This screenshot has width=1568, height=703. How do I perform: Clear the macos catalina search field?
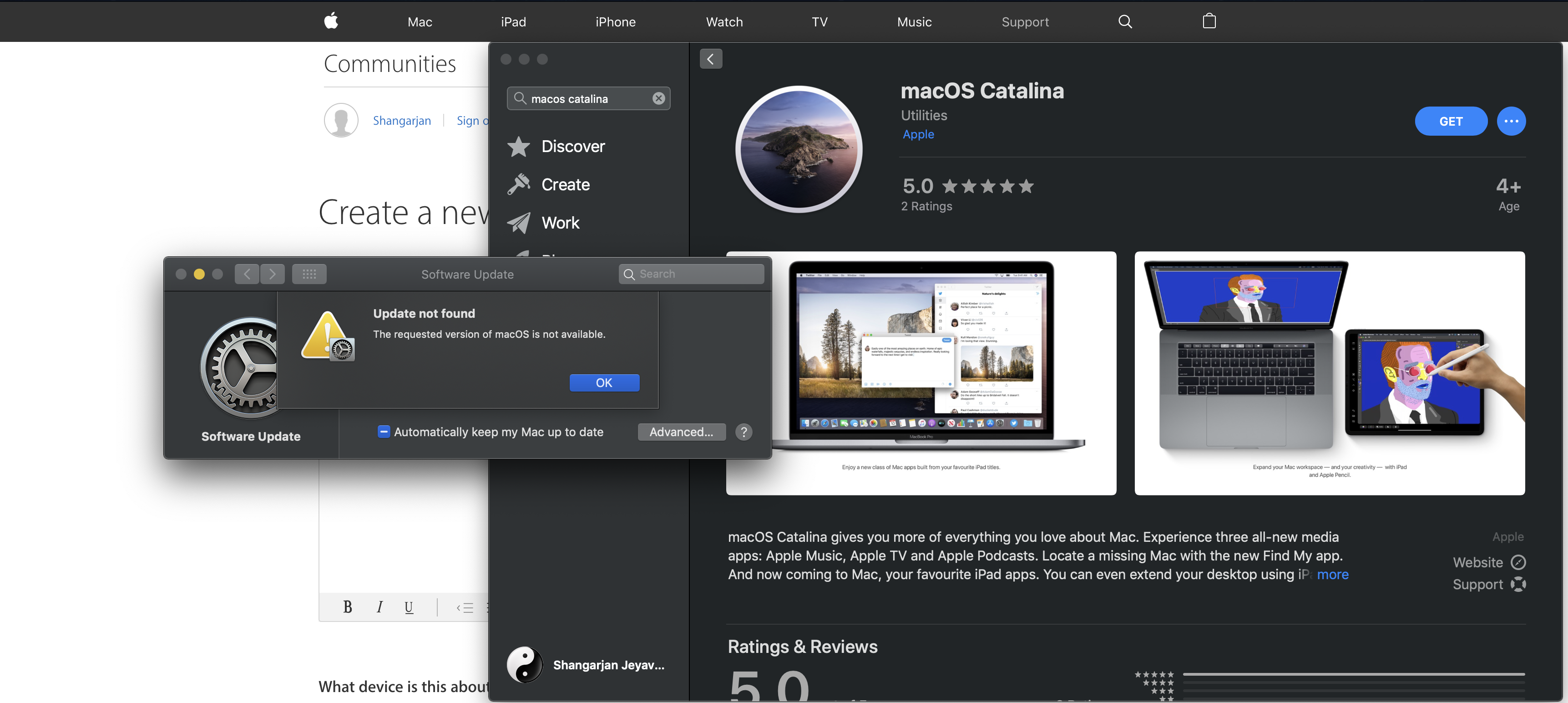tap(658, 98)
